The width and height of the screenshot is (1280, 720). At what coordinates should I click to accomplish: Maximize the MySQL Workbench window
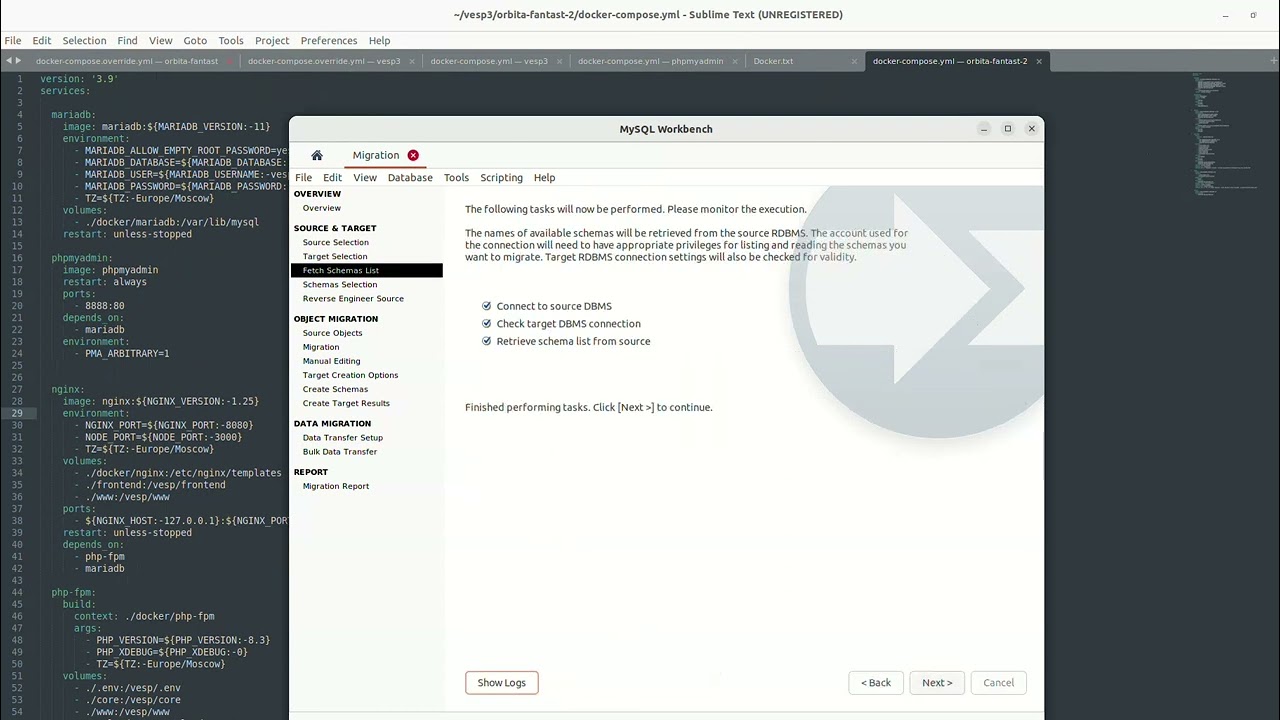[x=1008, y=129]
